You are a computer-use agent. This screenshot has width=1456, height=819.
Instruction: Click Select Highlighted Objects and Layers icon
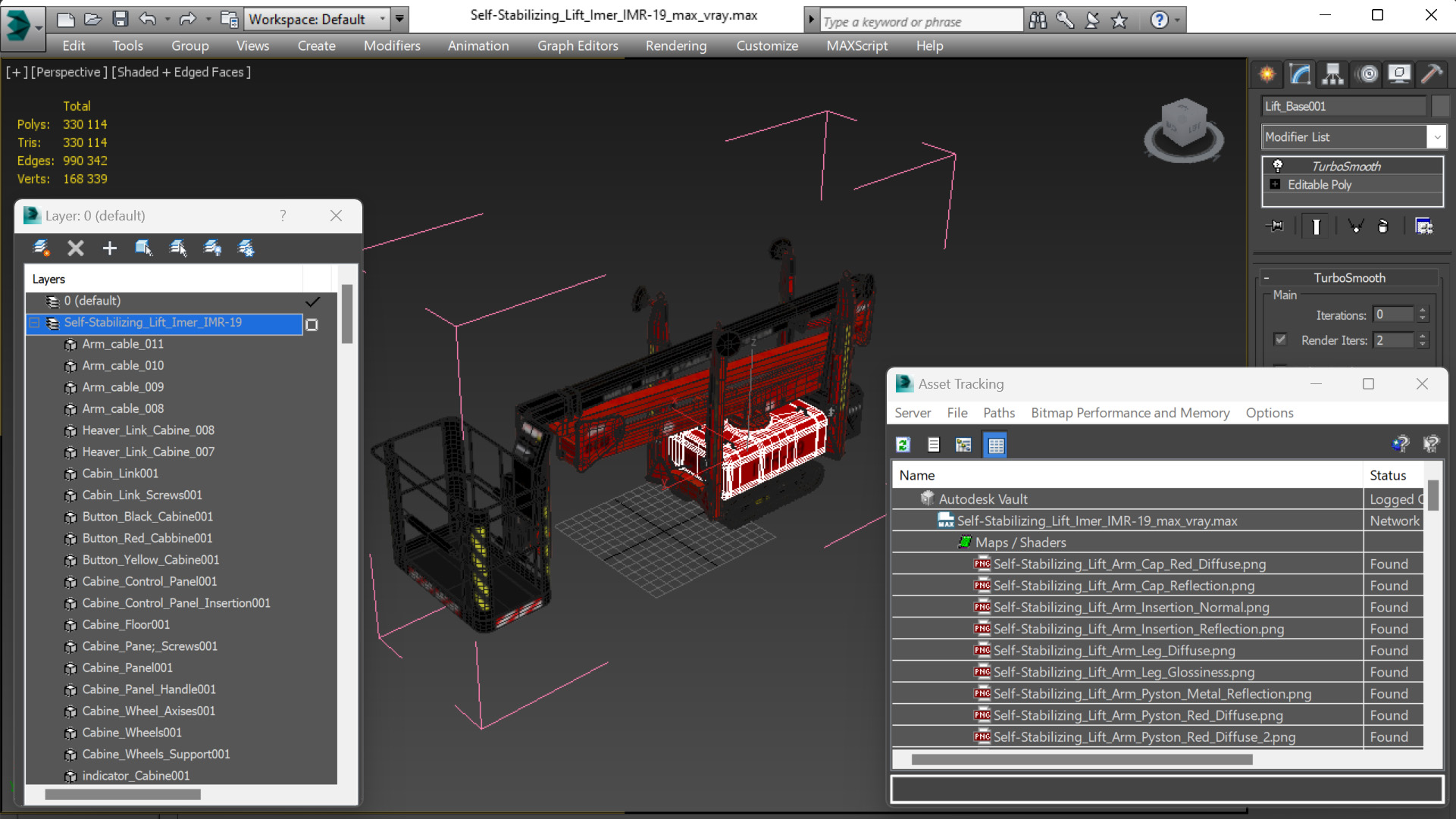143,248
